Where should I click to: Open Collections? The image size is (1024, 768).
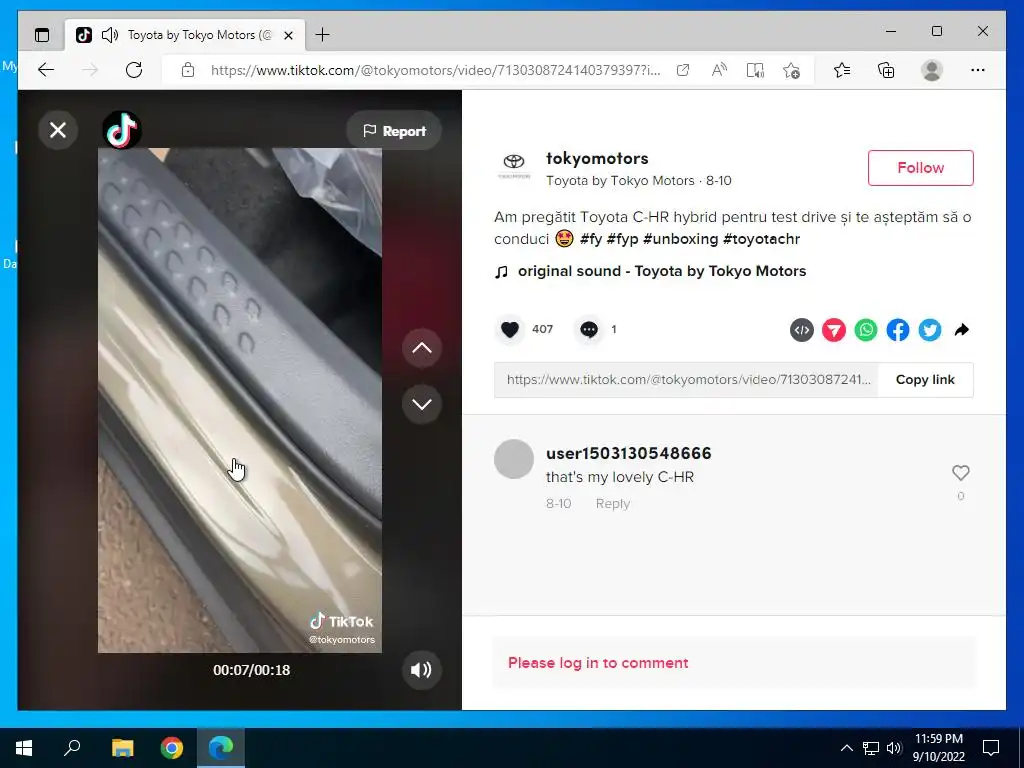[x=886, y=70]
